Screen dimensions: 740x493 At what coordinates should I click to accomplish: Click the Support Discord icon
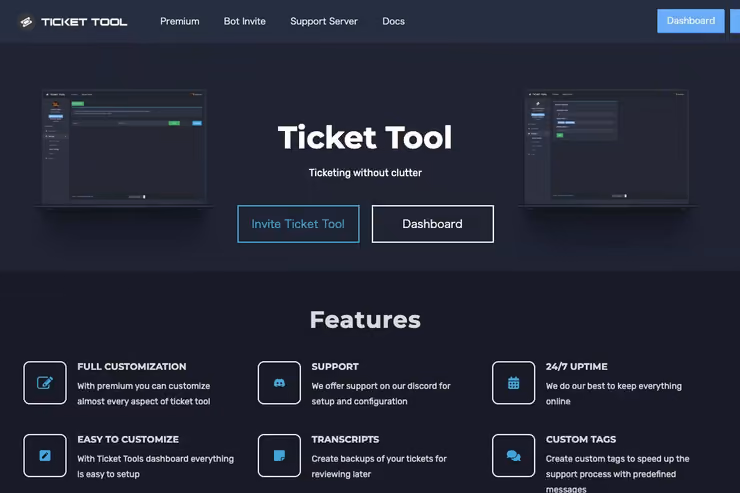[279, 383]
